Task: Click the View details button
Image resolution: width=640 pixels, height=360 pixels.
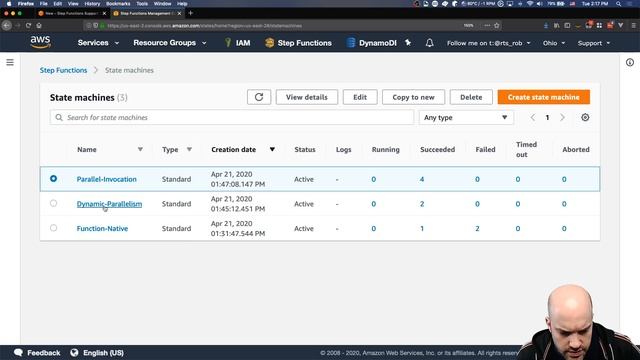Action: pos(307,97)
